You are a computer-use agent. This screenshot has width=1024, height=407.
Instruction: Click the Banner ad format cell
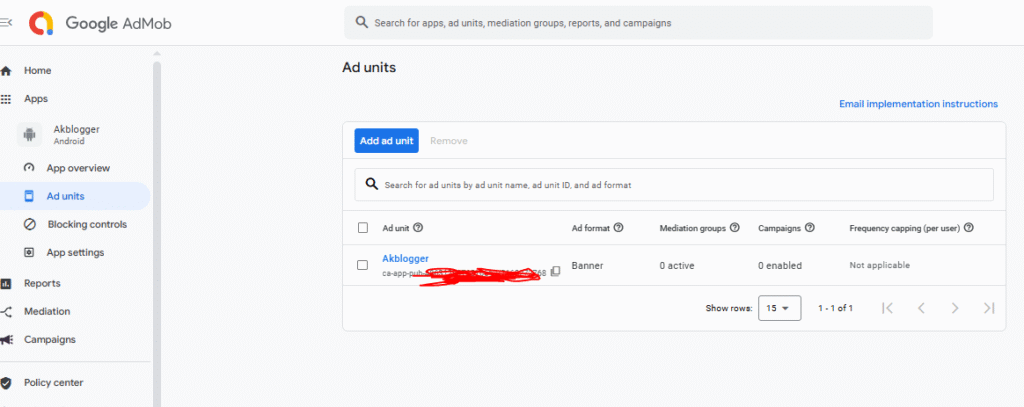coord(587,266)
